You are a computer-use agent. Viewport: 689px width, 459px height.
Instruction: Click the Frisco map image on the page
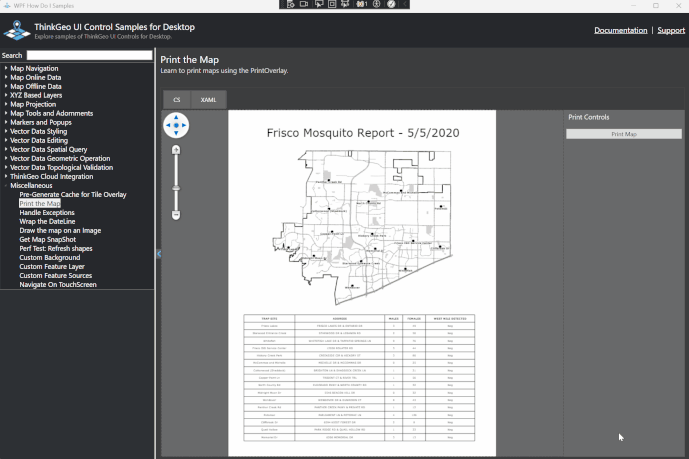[362, 227]
